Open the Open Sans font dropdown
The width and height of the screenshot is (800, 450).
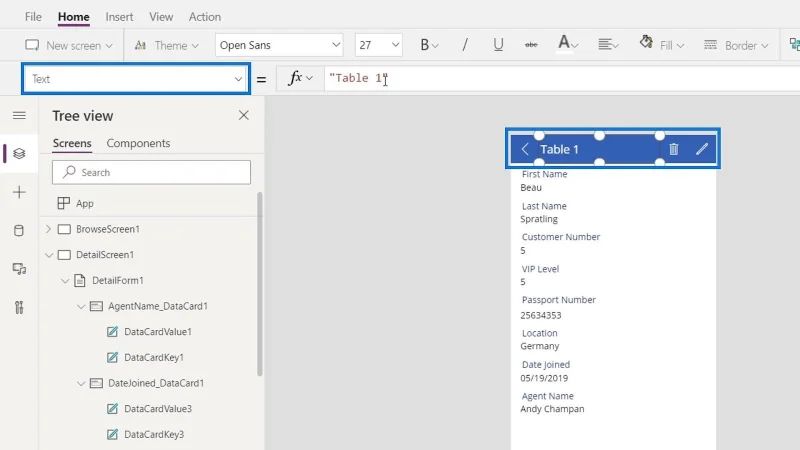(279, 45)
